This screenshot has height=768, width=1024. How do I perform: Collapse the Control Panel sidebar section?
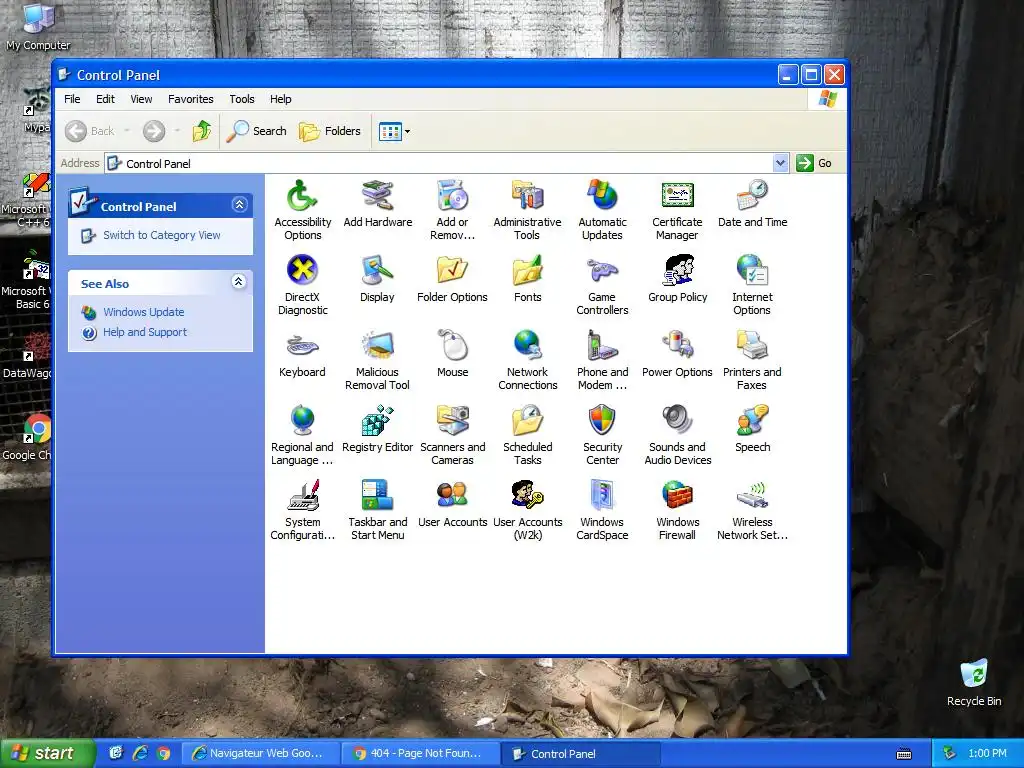(x=239, y=205)
